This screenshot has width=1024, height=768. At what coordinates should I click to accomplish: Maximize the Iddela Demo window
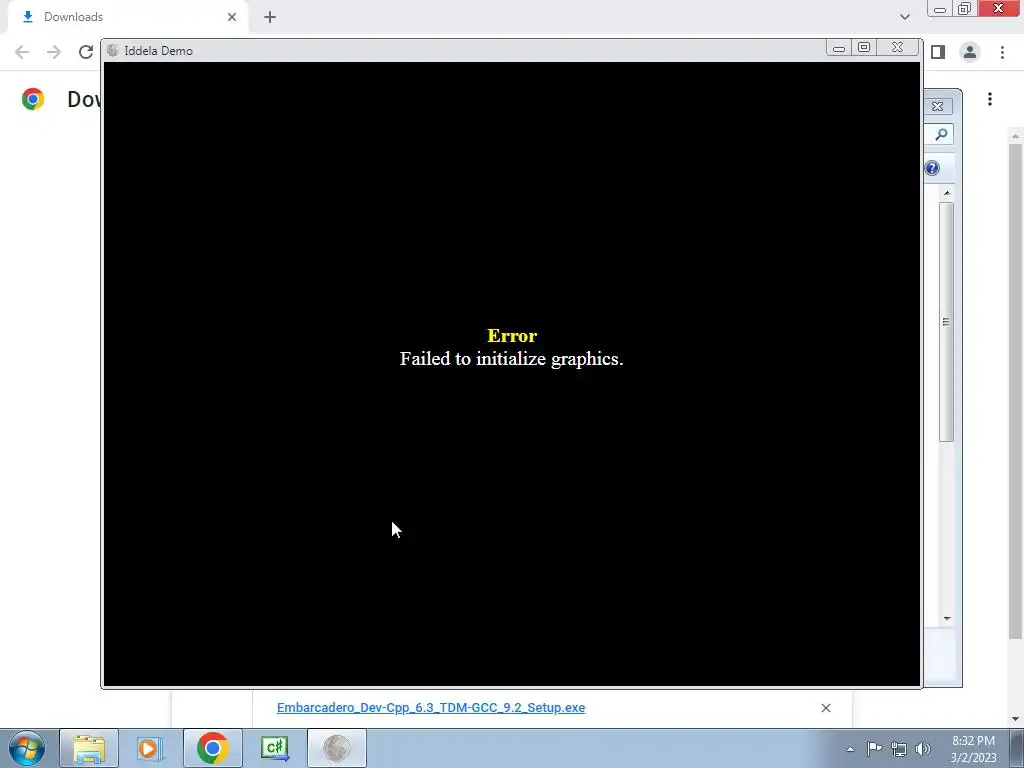pyautogui.click(x=864, y=48)
